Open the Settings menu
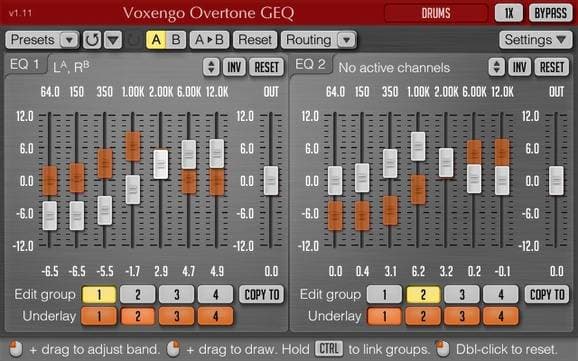Screen dimensions: 578x361 click(x=535, y=40)
